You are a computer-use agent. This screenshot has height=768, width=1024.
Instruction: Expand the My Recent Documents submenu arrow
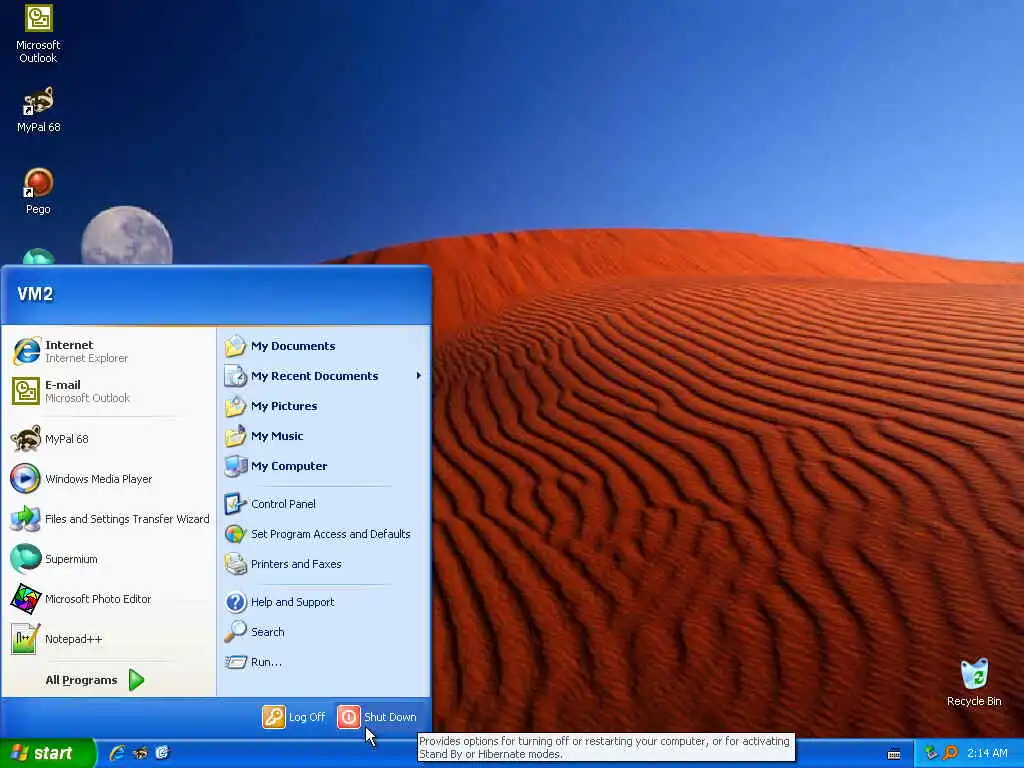[419, 376]
